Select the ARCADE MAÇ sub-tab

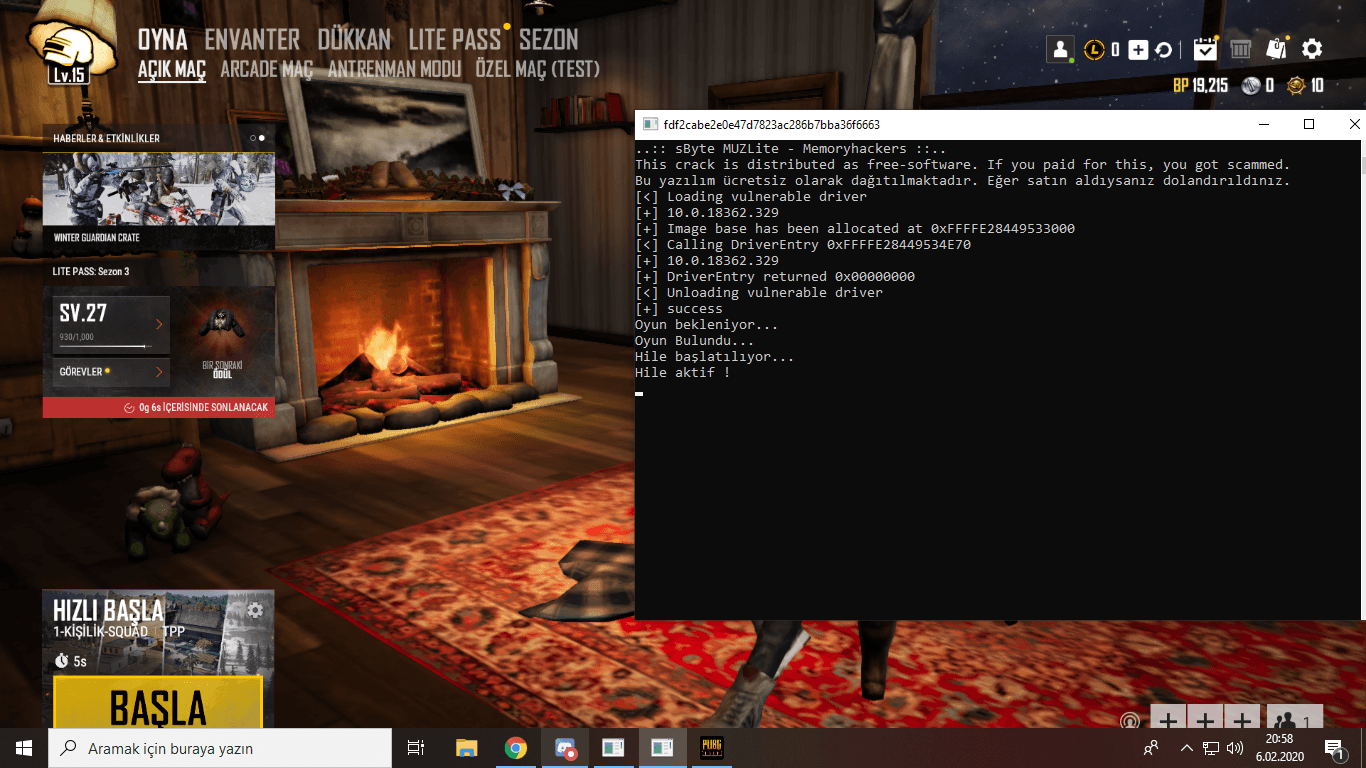[x=266, y=69]
